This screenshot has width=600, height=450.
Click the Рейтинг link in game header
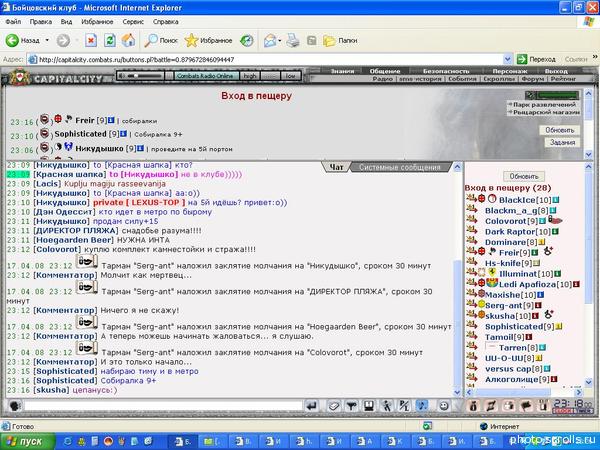(563, 79)
